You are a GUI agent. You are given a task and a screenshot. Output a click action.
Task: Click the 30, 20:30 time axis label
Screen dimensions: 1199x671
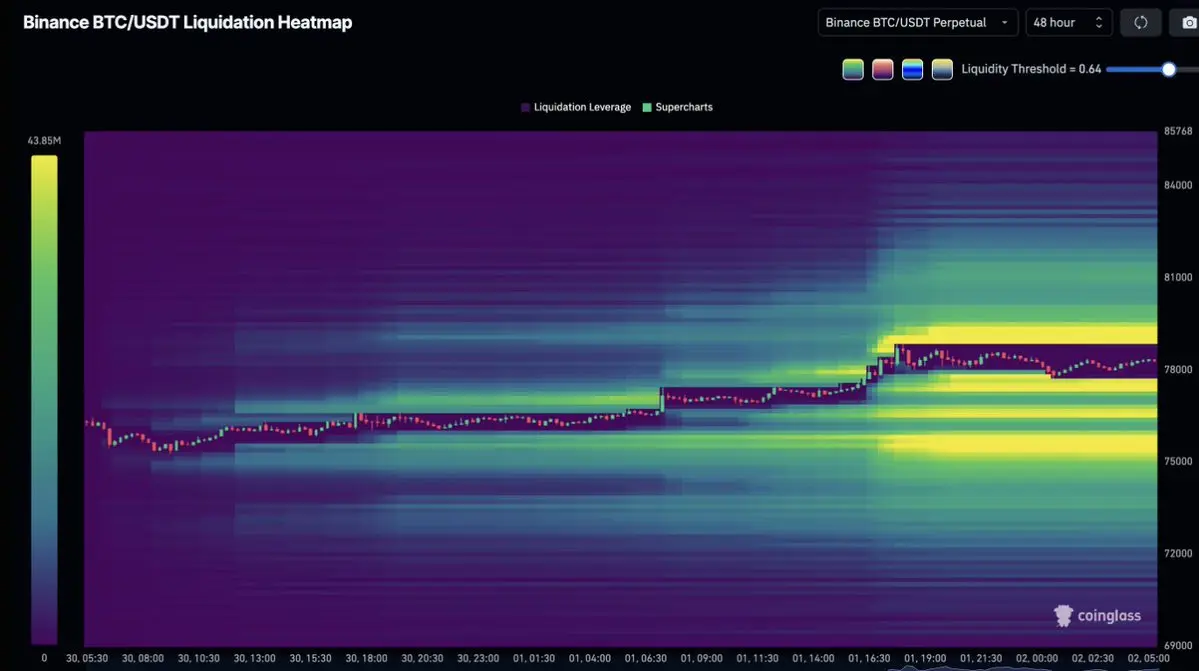click(421, 658)
